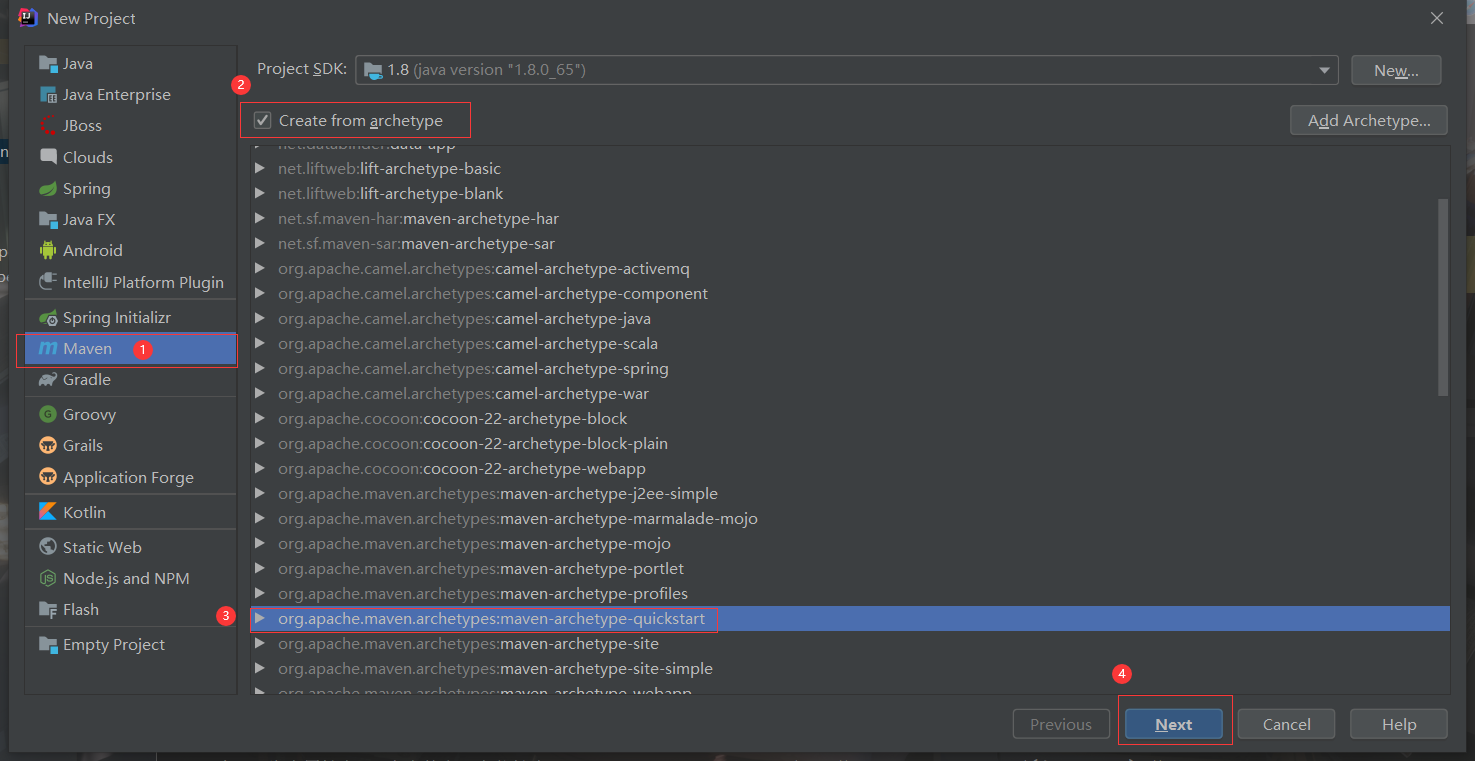
Task: Click the Next button
Action: coord(1174,724)
